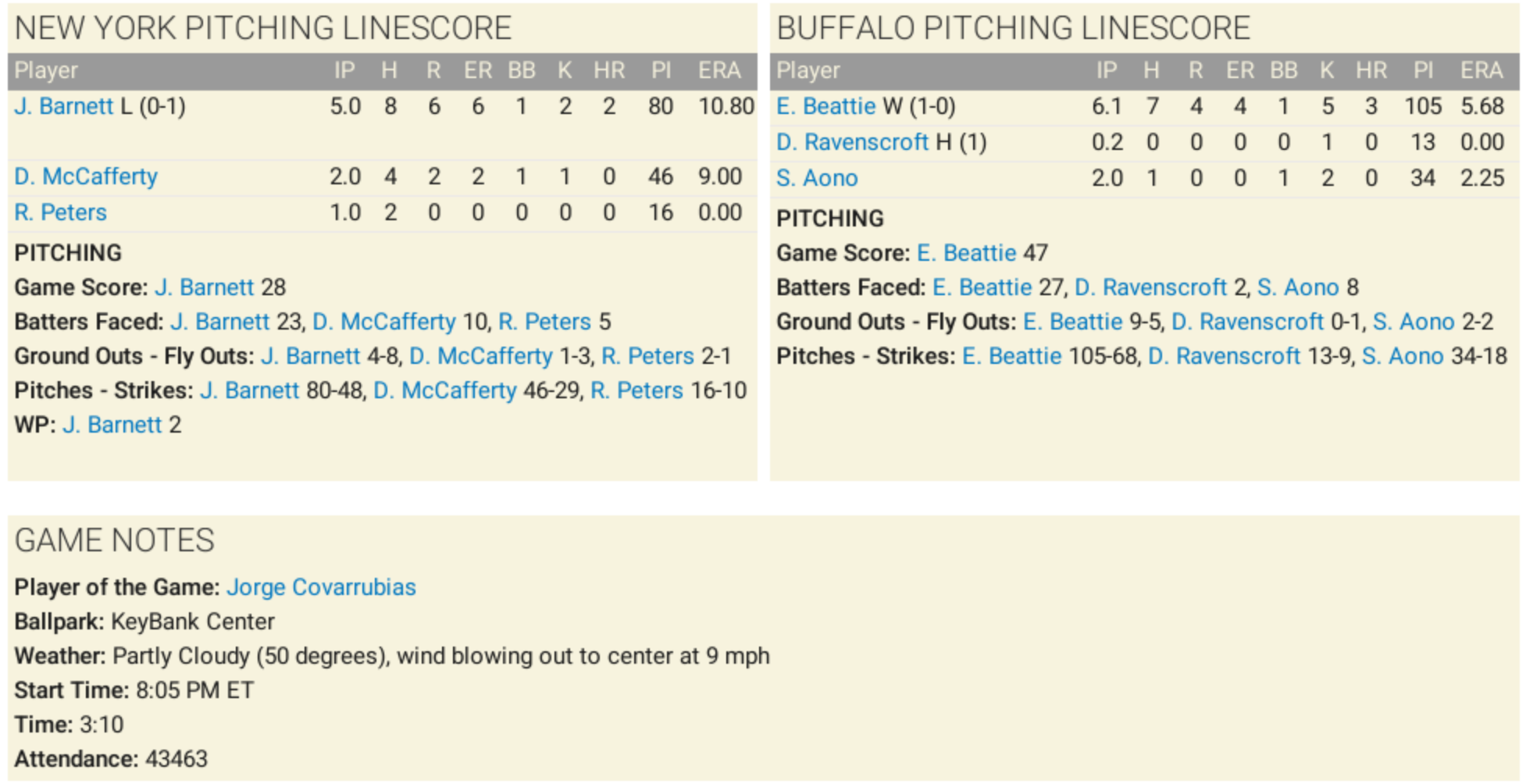The height and width of the screenshot is (784, 1526).
Task: Click D. Ravenscroft link in Batters Faced line
Action: click(x=1150, y=287)
